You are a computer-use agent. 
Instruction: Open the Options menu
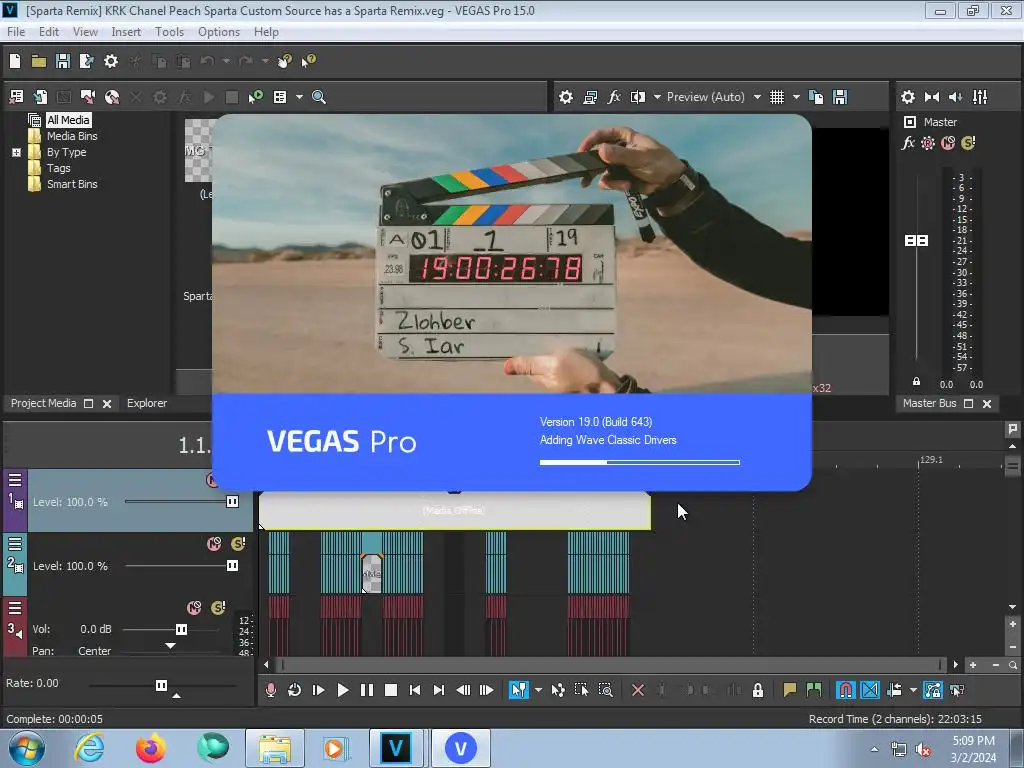point(219,31)
